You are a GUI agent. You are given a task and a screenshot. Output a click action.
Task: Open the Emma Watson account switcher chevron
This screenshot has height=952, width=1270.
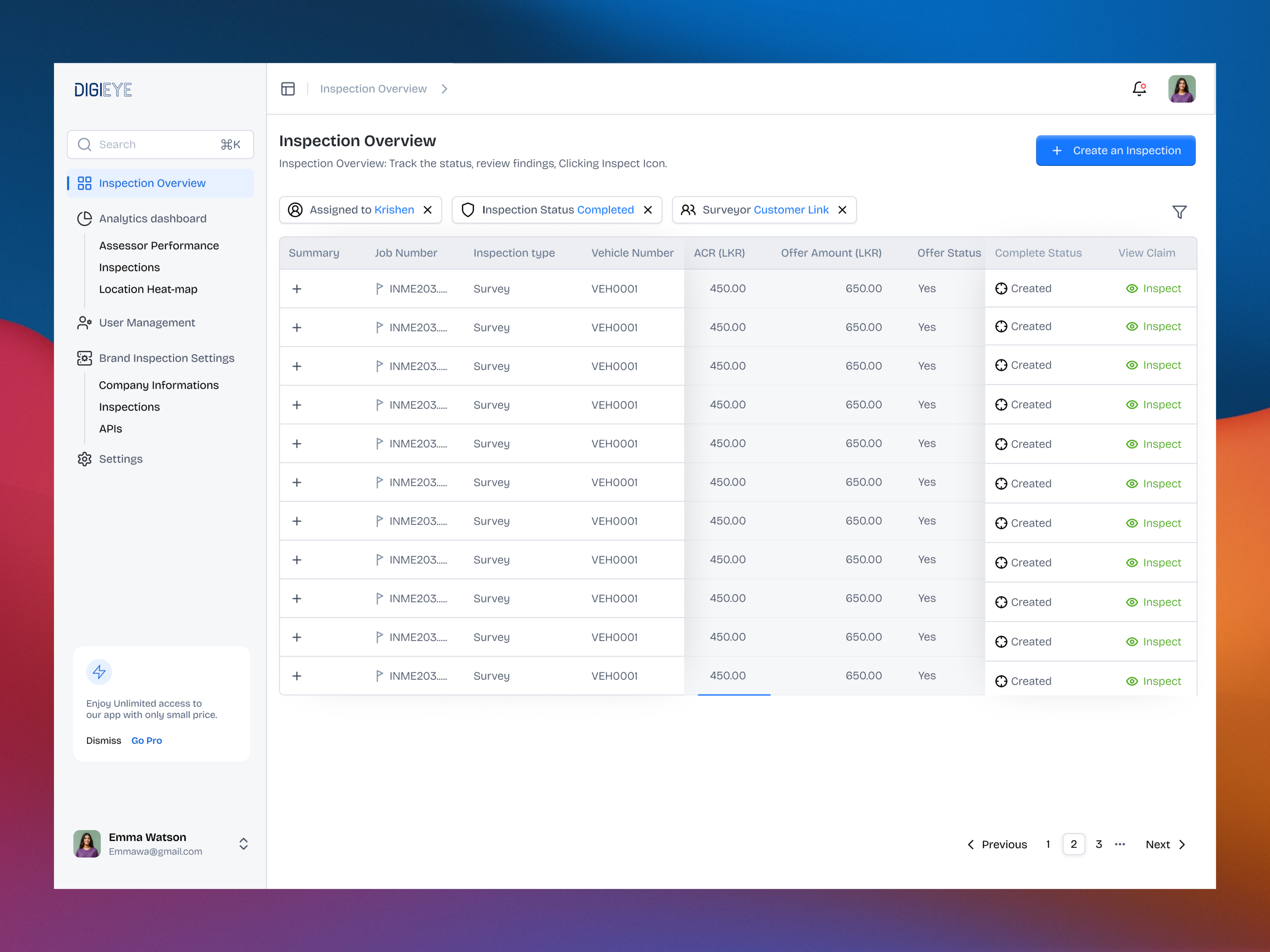coord(243,844)
